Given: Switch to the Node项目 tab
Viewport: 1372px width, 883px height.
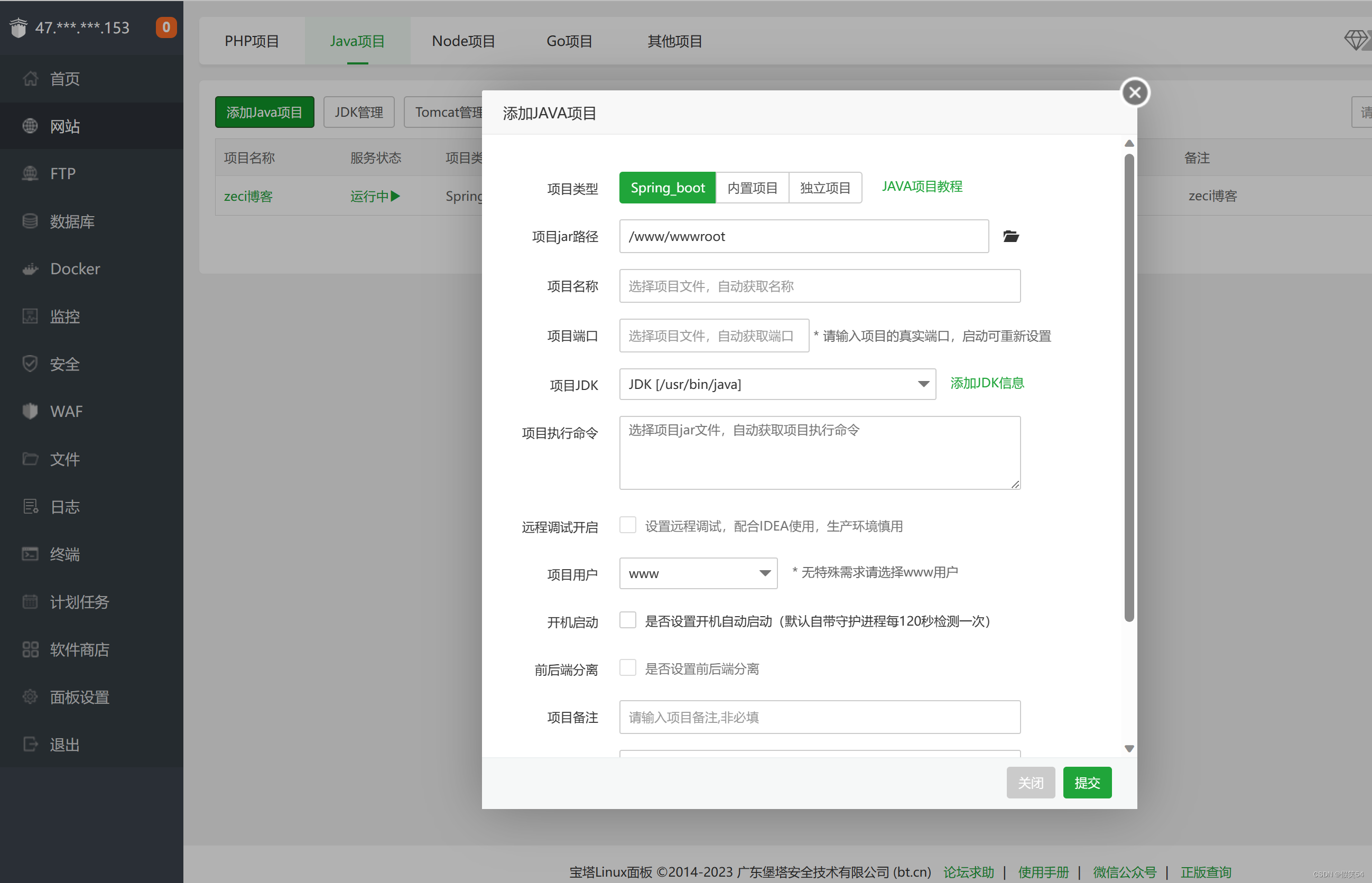Looking at the screenshot, I should coord(463,41).
